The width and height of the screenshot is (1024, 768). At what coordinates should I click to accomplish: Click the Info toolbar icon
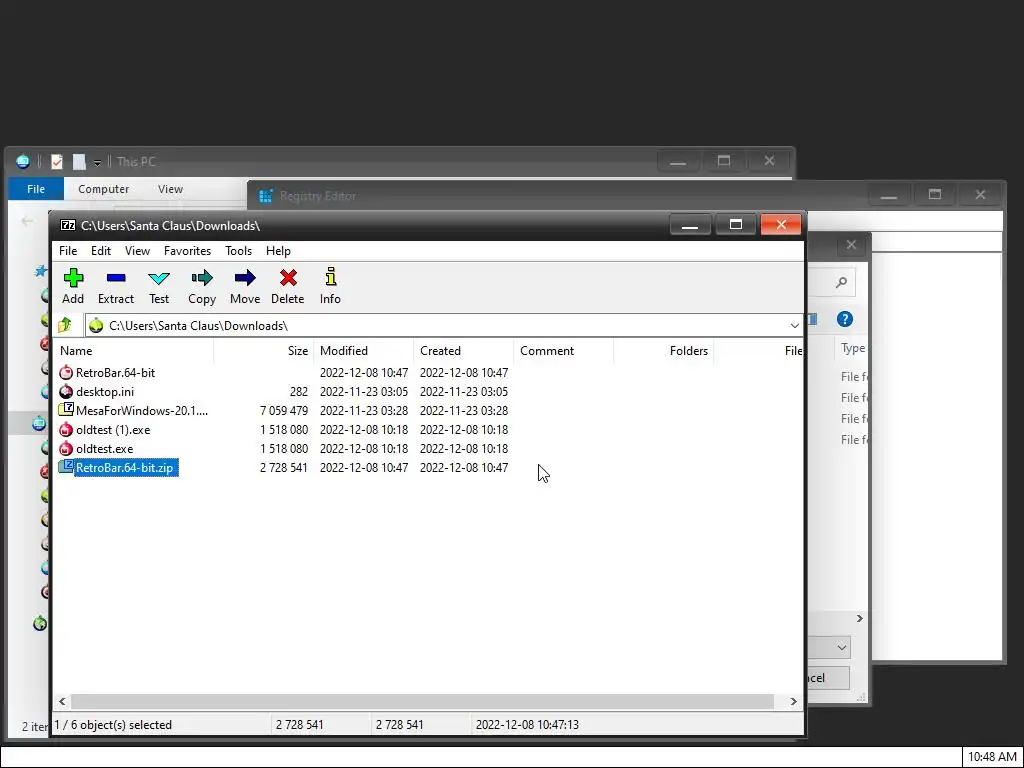[x=330, y=277]
